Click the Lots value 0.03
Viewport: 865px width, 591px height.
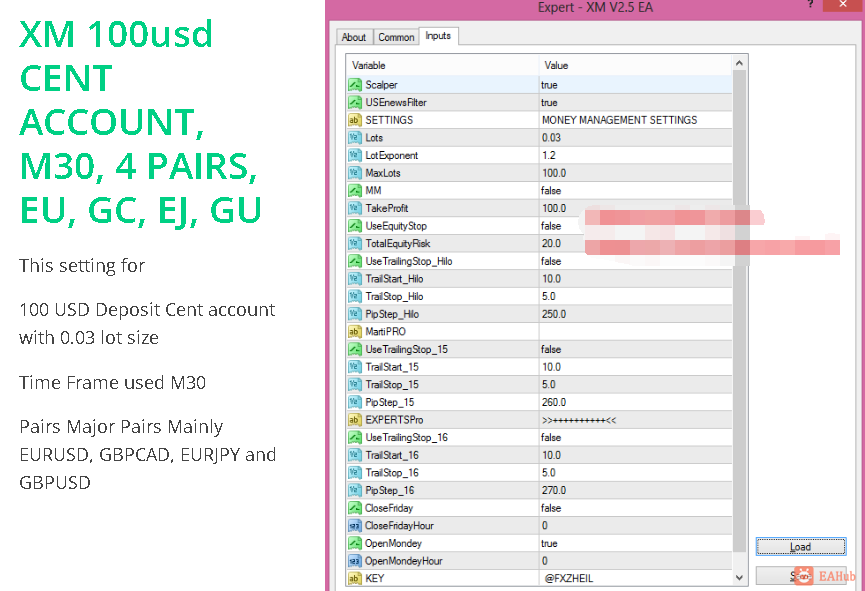551,138
